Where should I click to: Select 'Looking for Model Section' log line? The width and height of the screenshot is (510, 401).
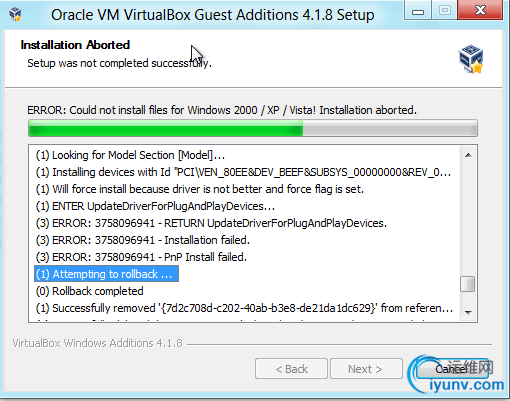[x=130, y=155]
